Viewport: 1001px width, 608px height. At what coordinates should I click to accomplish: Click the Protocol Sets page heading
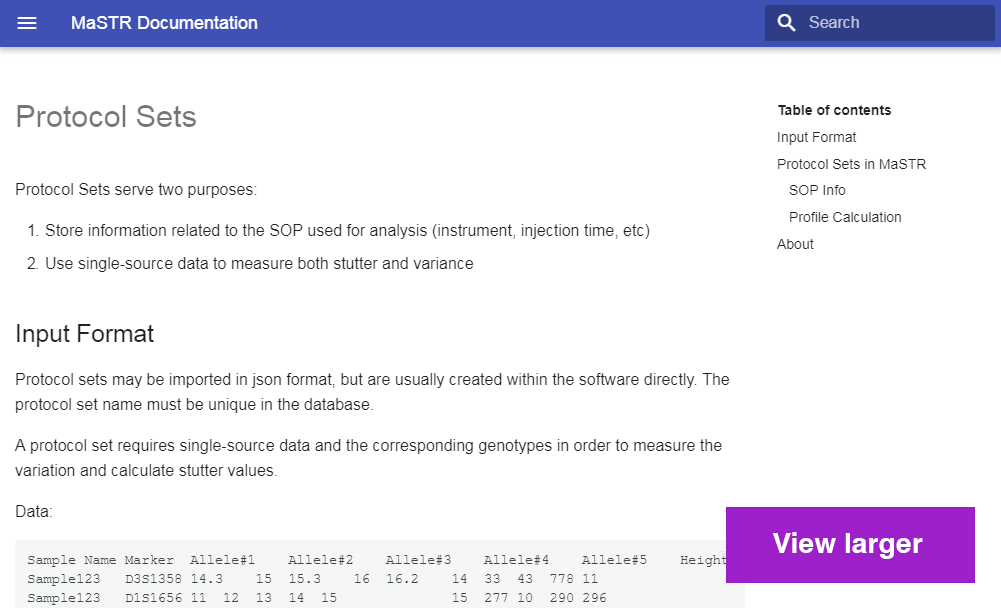(106, 117)
